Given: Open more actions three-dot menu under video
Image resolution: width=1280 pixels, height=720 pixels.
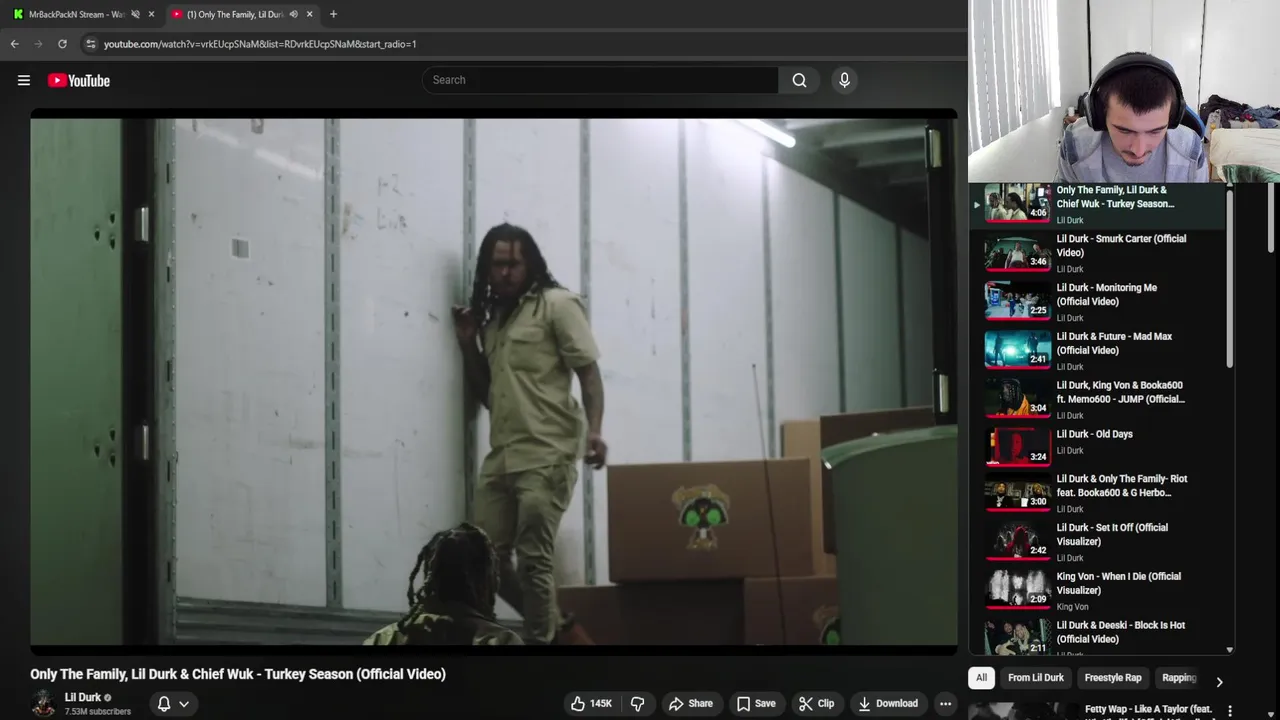Looking at the screenshot, I should pos(945,703).
